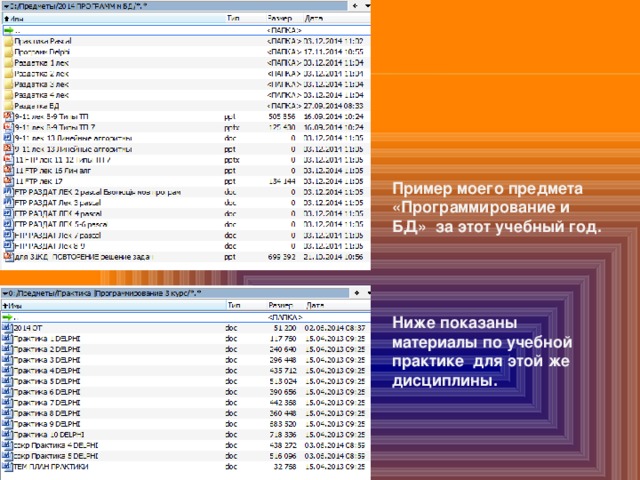Click the Раздатка 1 лек folder icon

pyautogui.click(x=8, y=63)
